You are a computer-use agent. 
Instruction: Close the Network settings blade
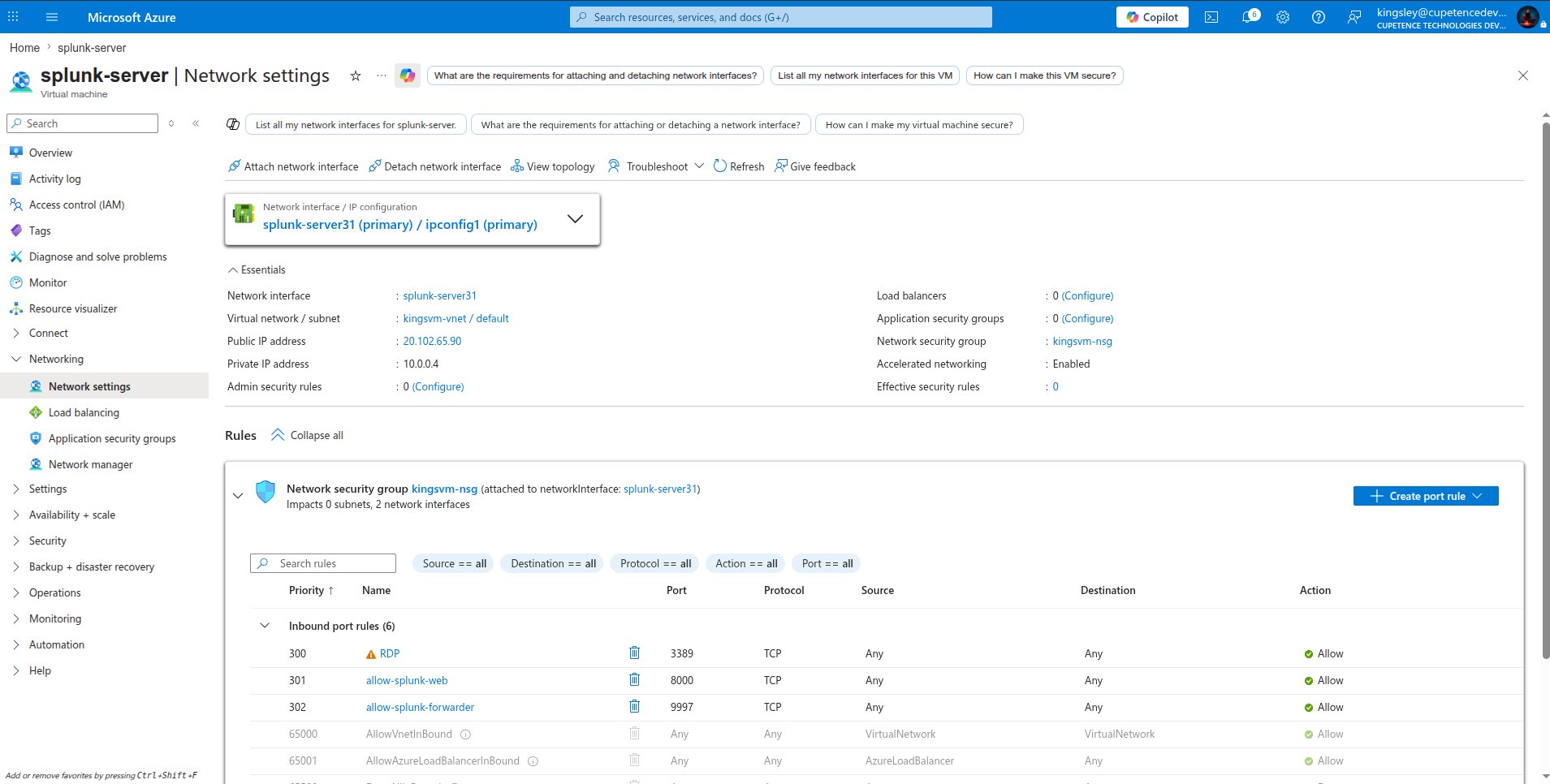1523,75
